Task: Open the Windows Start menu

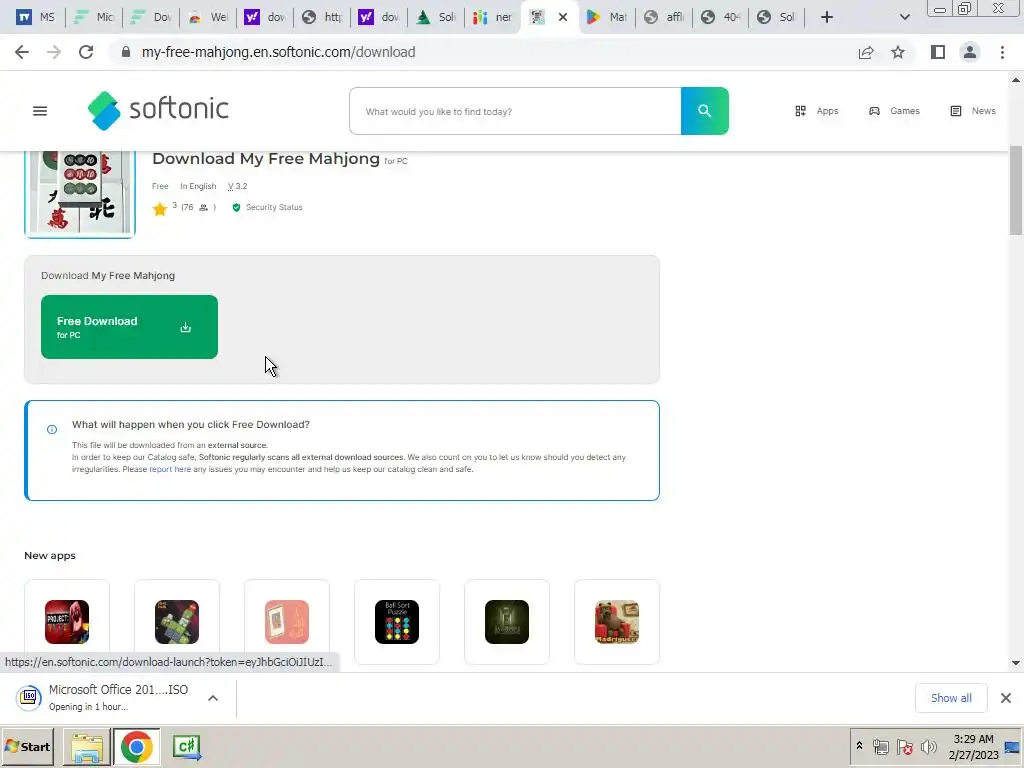Action: pyautogui.click(x=27, y=746)
